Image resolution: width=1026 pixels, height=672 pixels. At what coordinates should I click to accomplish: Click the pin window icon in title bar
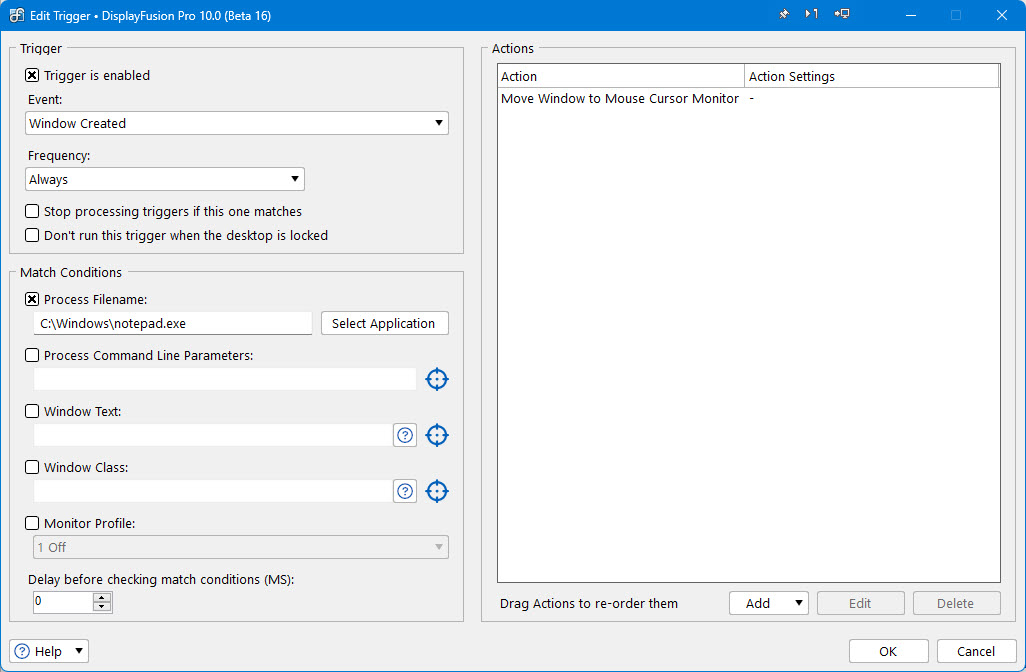click(782, 15)
